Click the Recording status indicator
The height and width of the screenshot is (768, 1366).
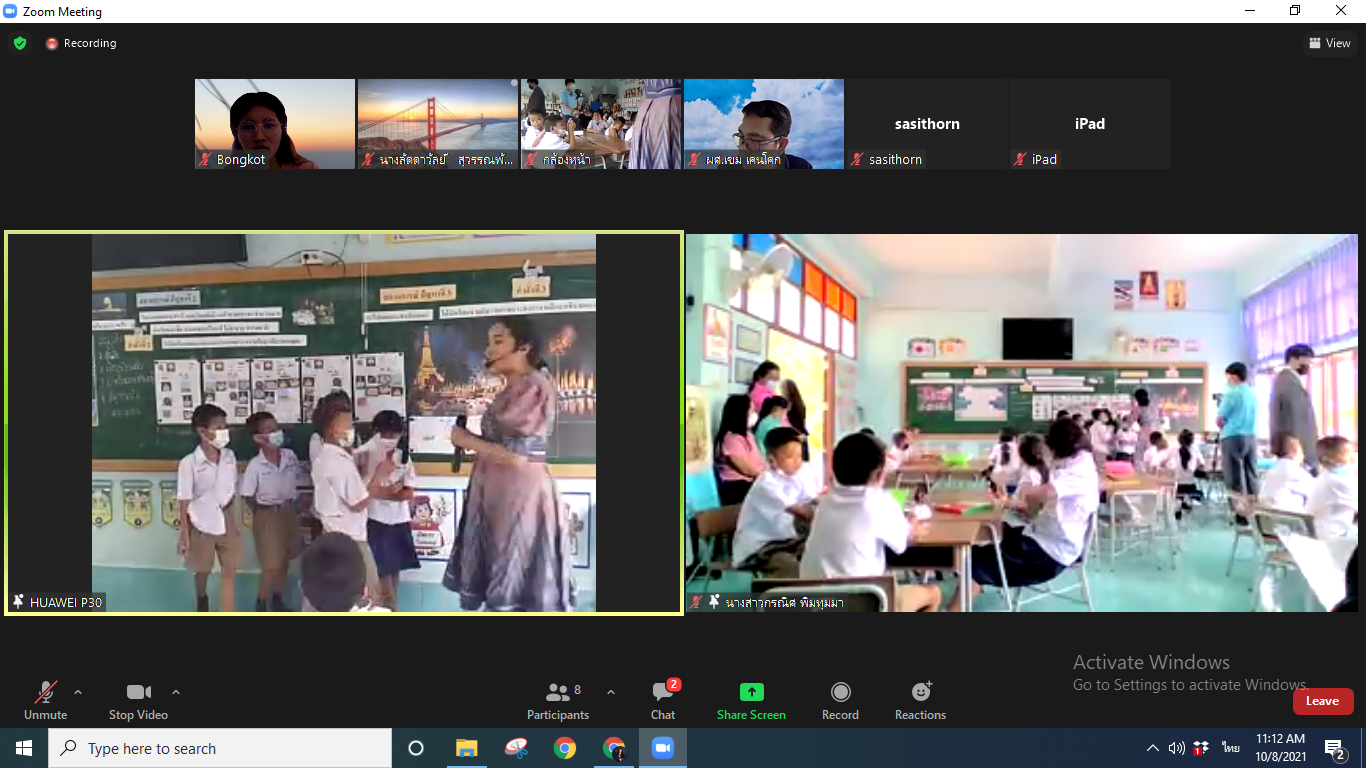81,43
